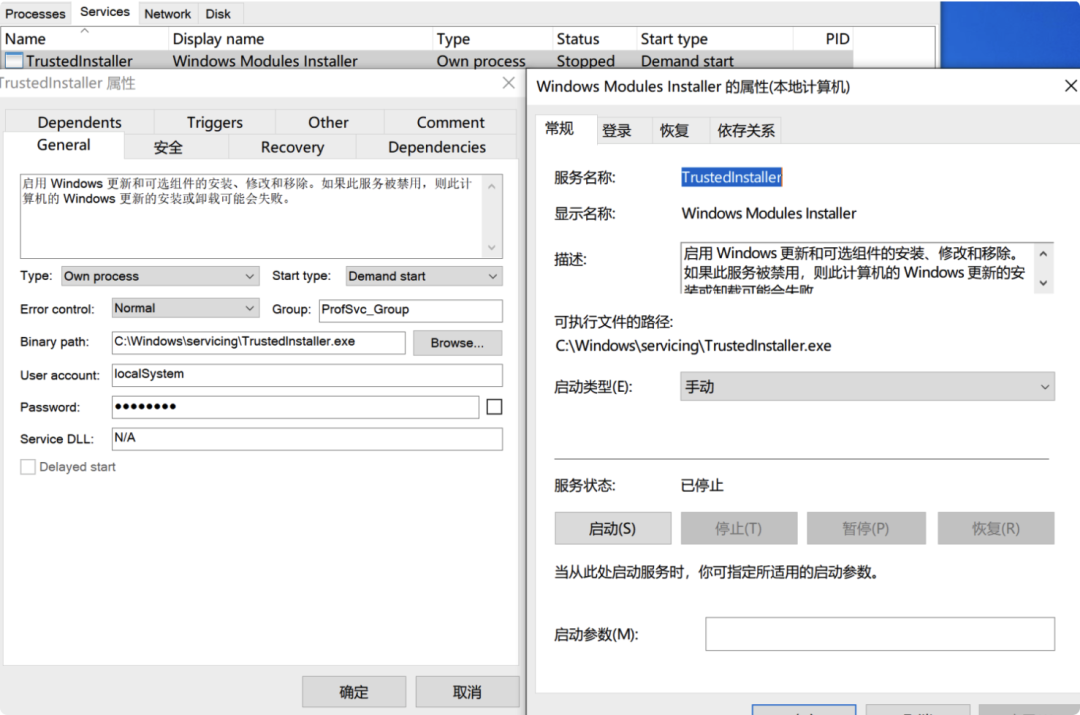Open the Error control dropdown
The height and width of the screenshot is (715, 1080).
click(185, 308)
